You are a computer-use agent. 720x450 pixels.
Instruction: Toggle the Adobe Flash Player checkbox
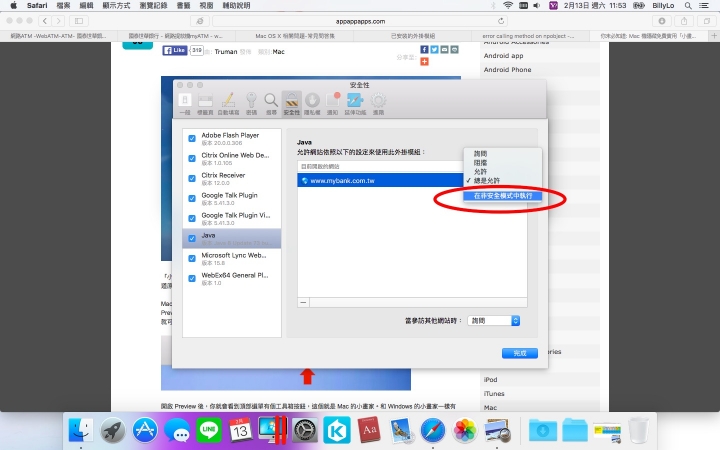coord(192,139)
